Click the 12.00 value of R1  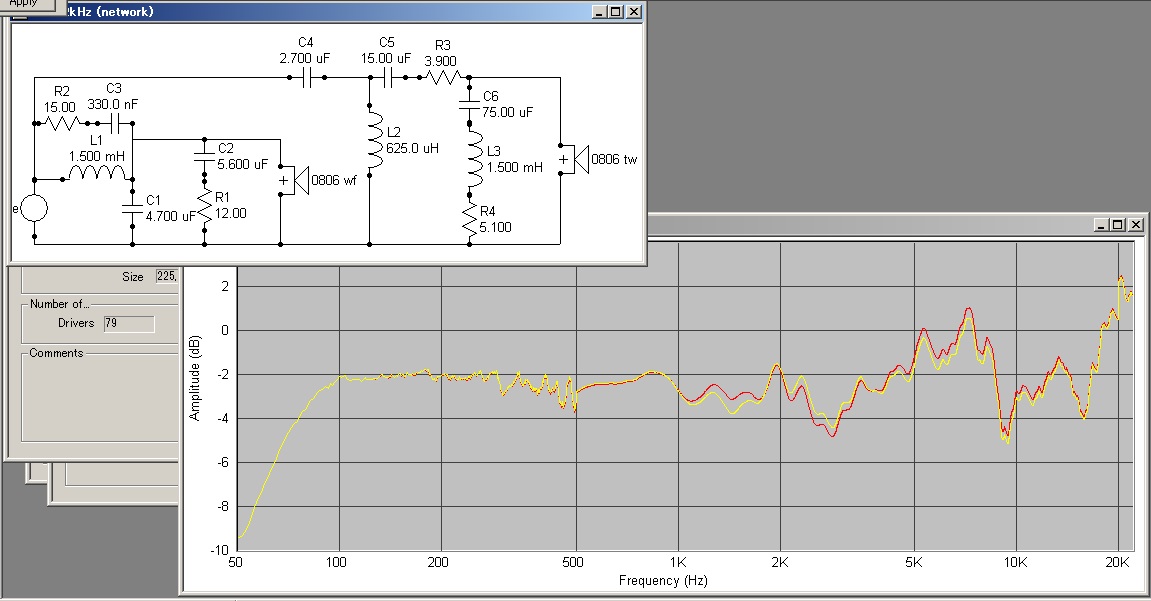230,214
